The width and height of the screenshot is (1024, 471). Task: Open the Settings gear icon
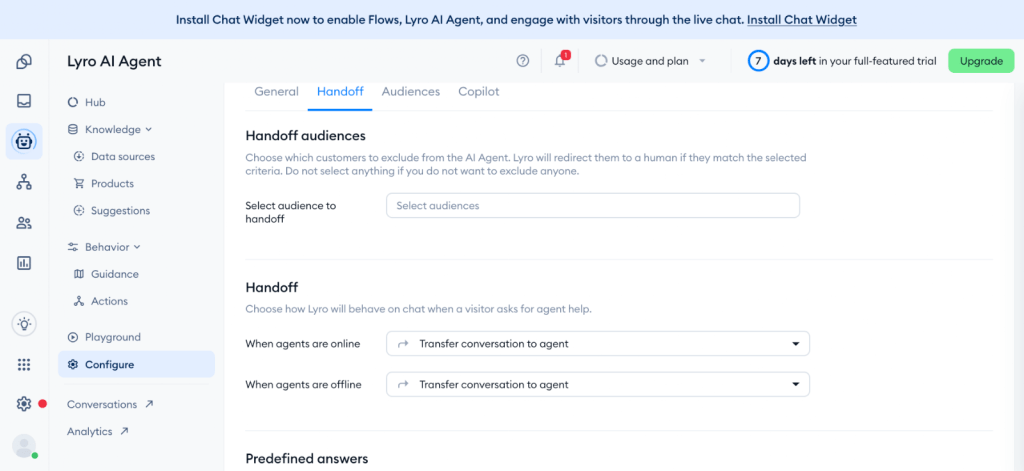[x=24, y=404]
